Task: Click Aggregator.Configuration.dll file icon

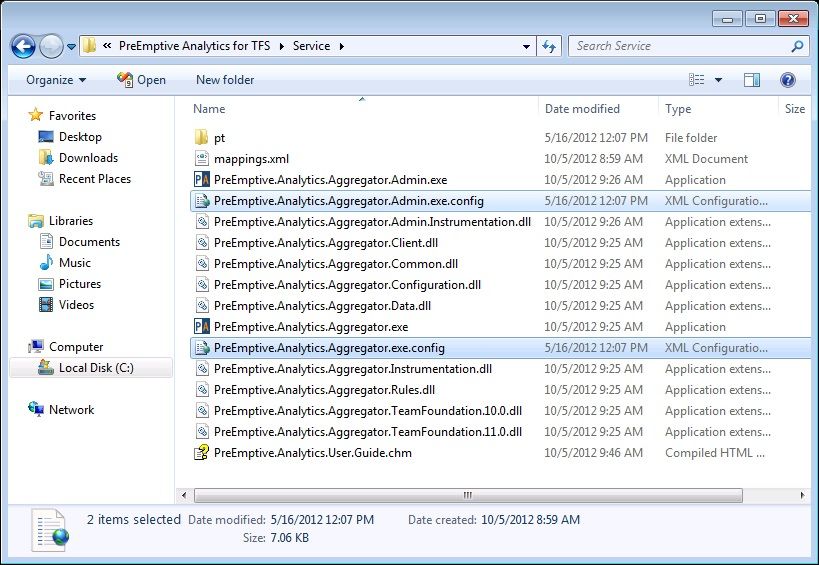Action: [202, 285]
